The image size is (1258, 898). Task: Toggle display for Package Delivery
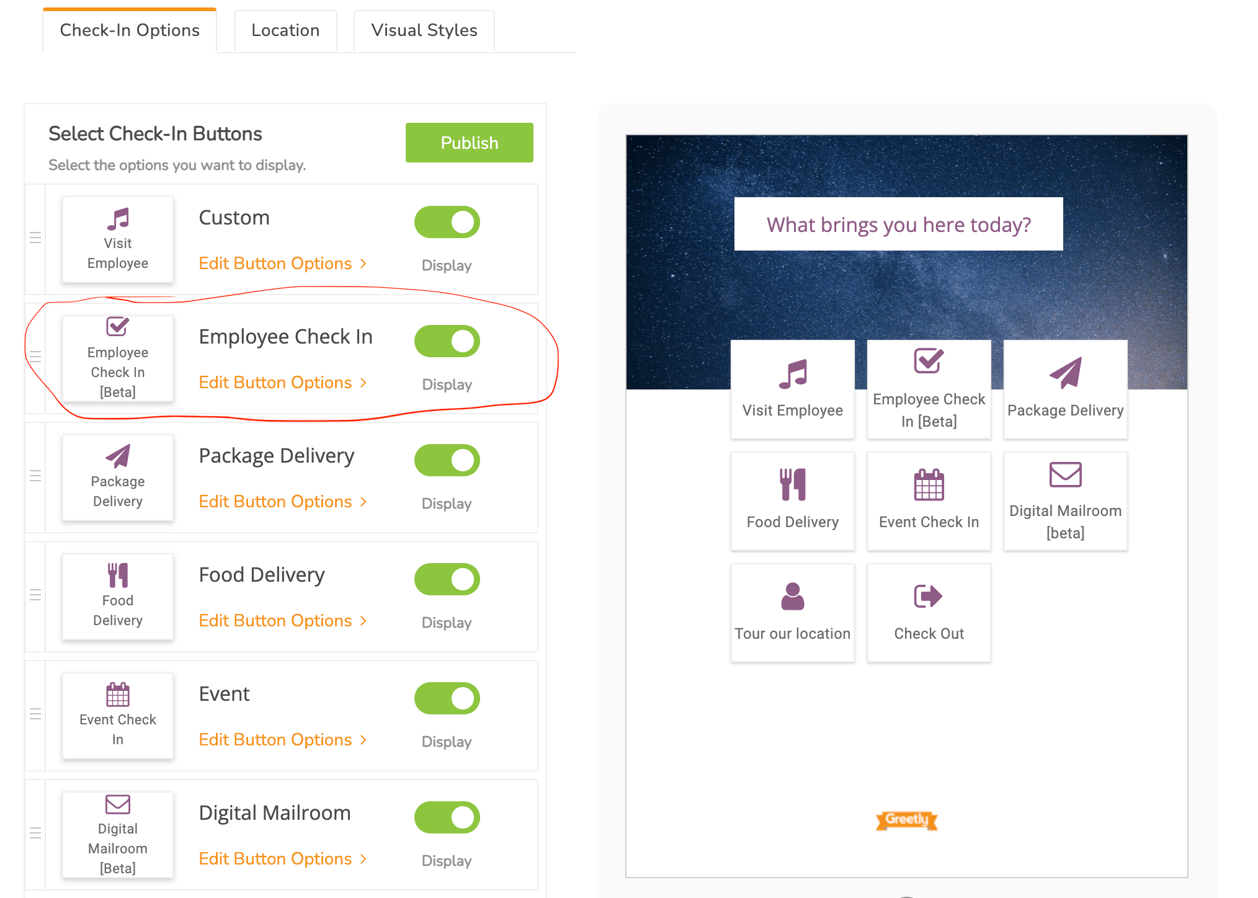coord(446,459)
